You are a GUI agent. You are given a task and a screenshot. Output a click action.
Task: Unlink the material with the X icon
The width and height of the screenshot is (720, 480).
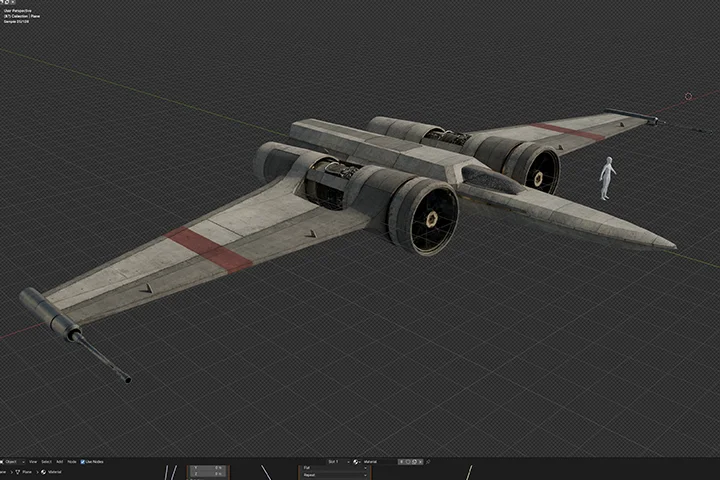(x=420, y=462)
